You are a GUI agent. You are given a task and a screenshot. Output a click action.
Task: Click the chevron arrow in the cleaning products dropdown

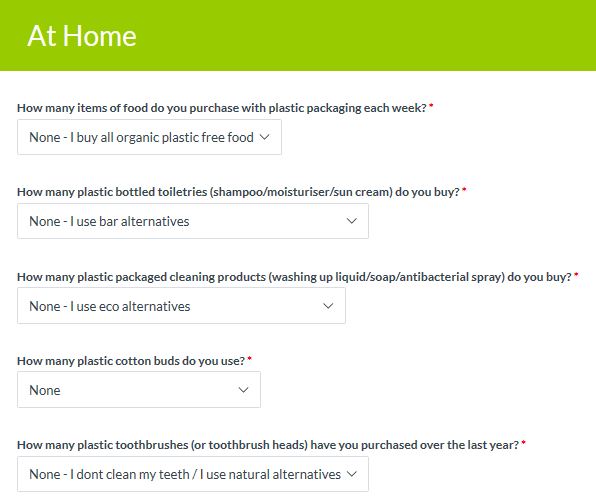[x=328, y=306]
